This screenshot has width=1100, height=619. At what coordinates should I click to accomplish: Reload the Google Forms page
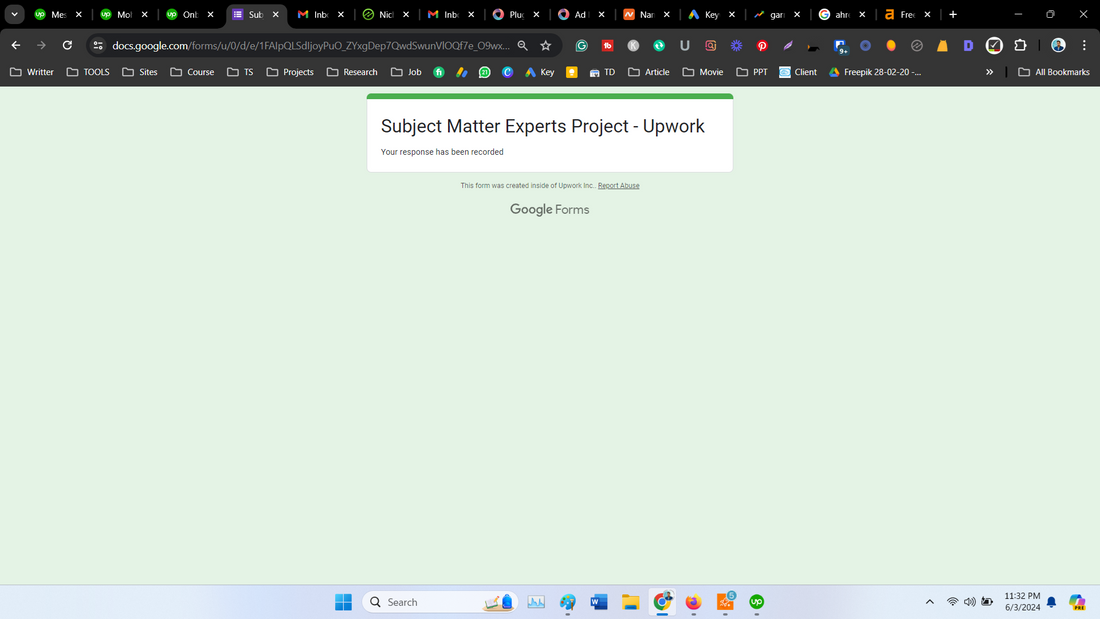pyautogui.click(x=67, y=46)
